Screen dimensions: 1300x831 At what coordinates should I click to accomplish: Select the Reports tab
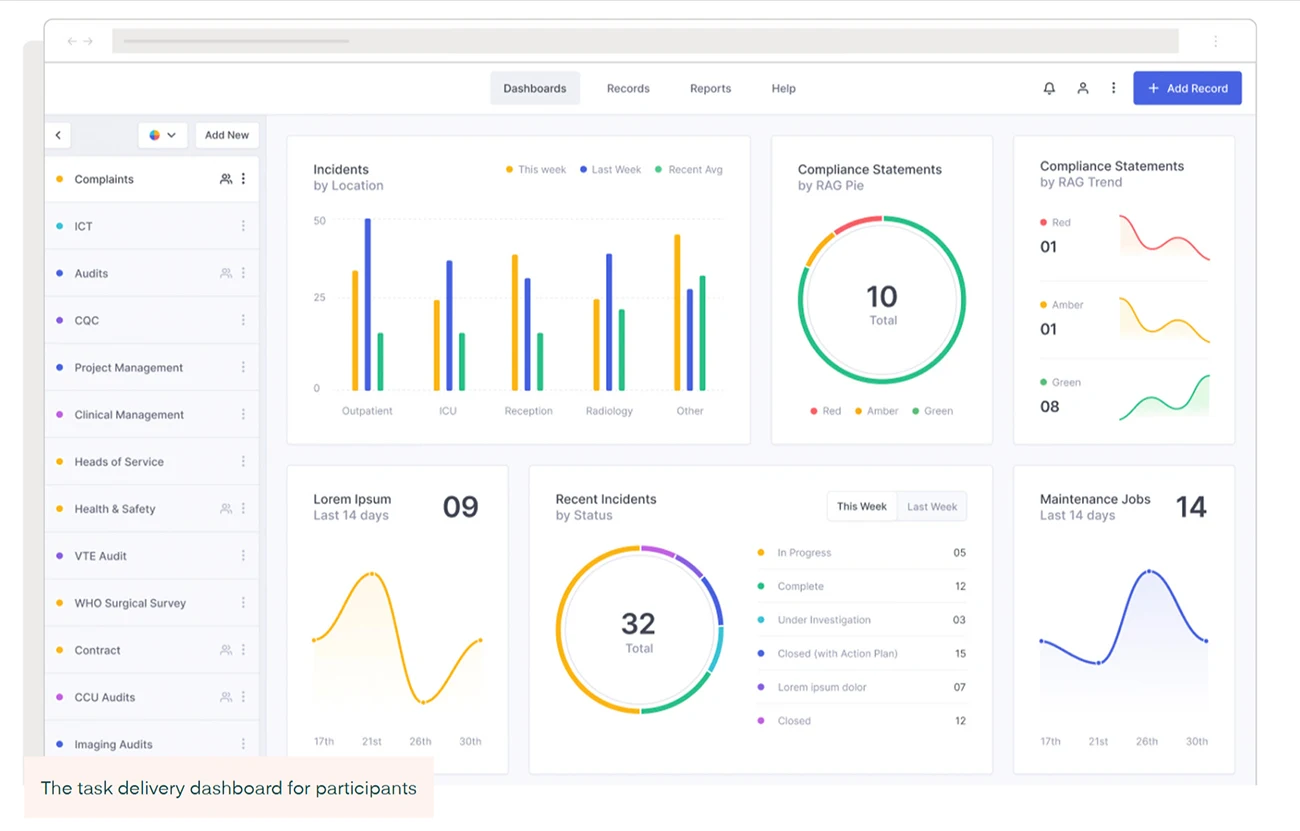710,88
